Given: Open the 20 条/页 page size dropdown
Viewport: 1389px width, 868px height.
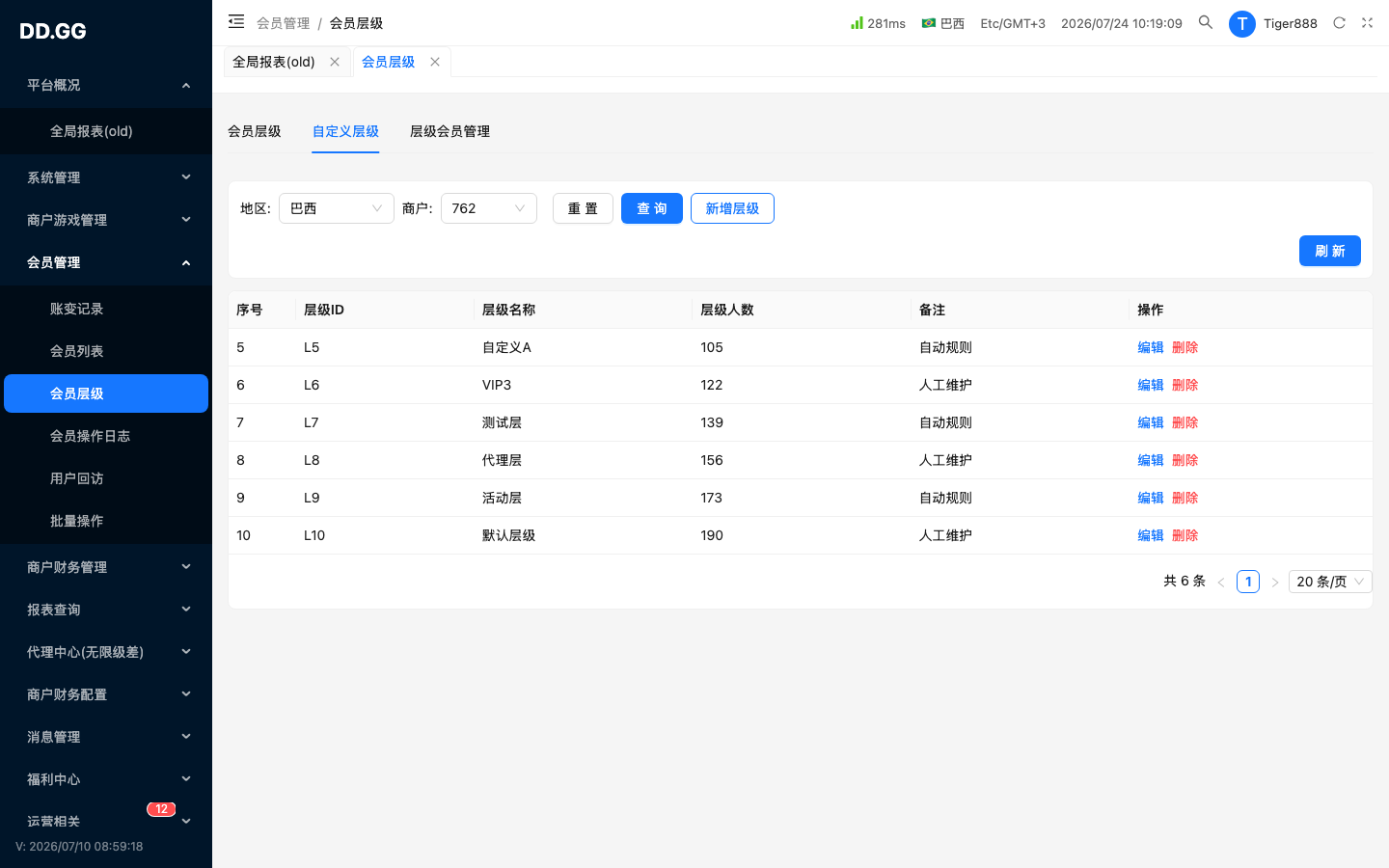Looking at the screenshot, I should (1330, 582).
